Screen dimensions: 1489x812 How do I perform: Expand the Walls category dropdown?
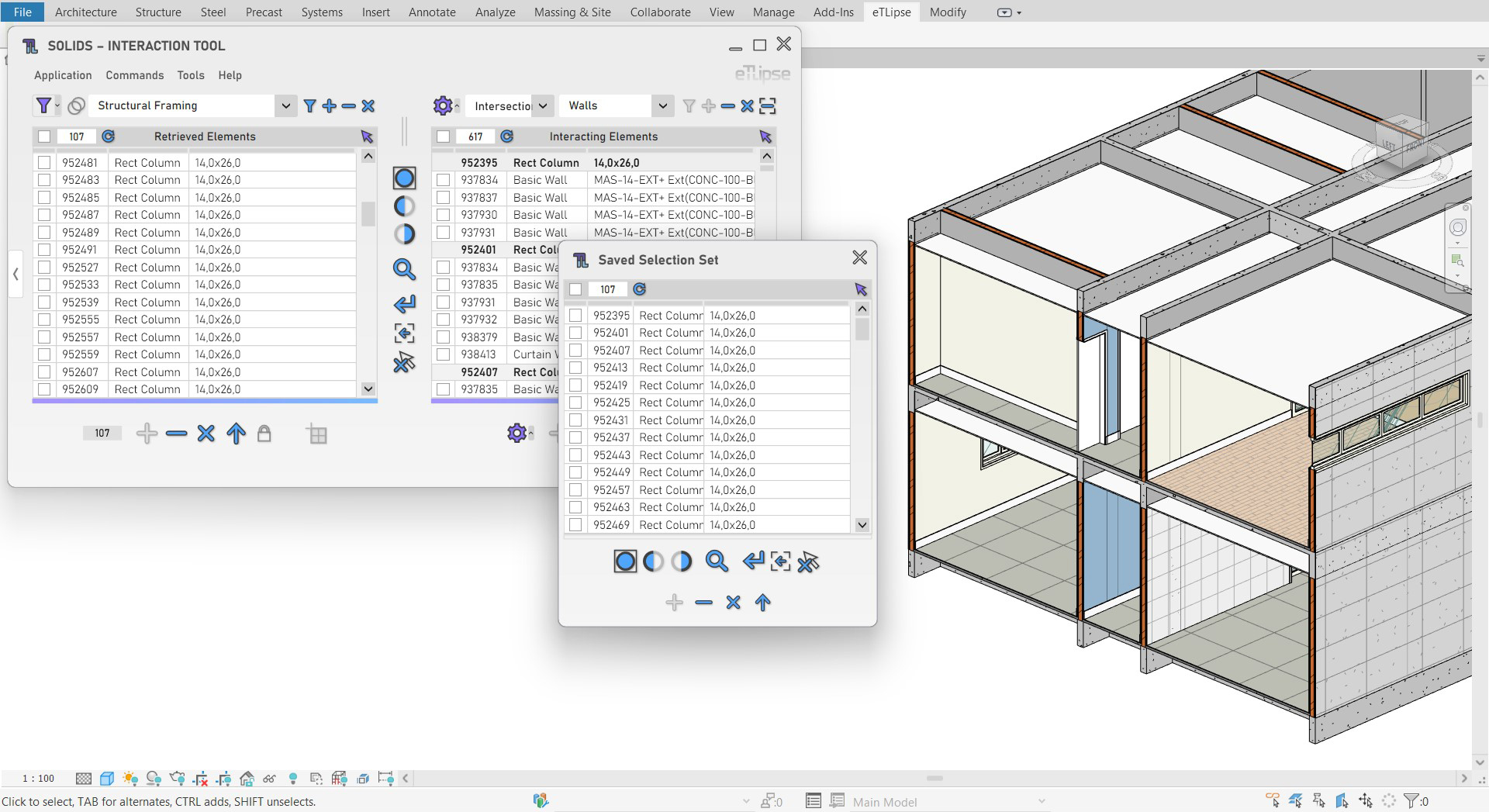[x=662, y=105]
